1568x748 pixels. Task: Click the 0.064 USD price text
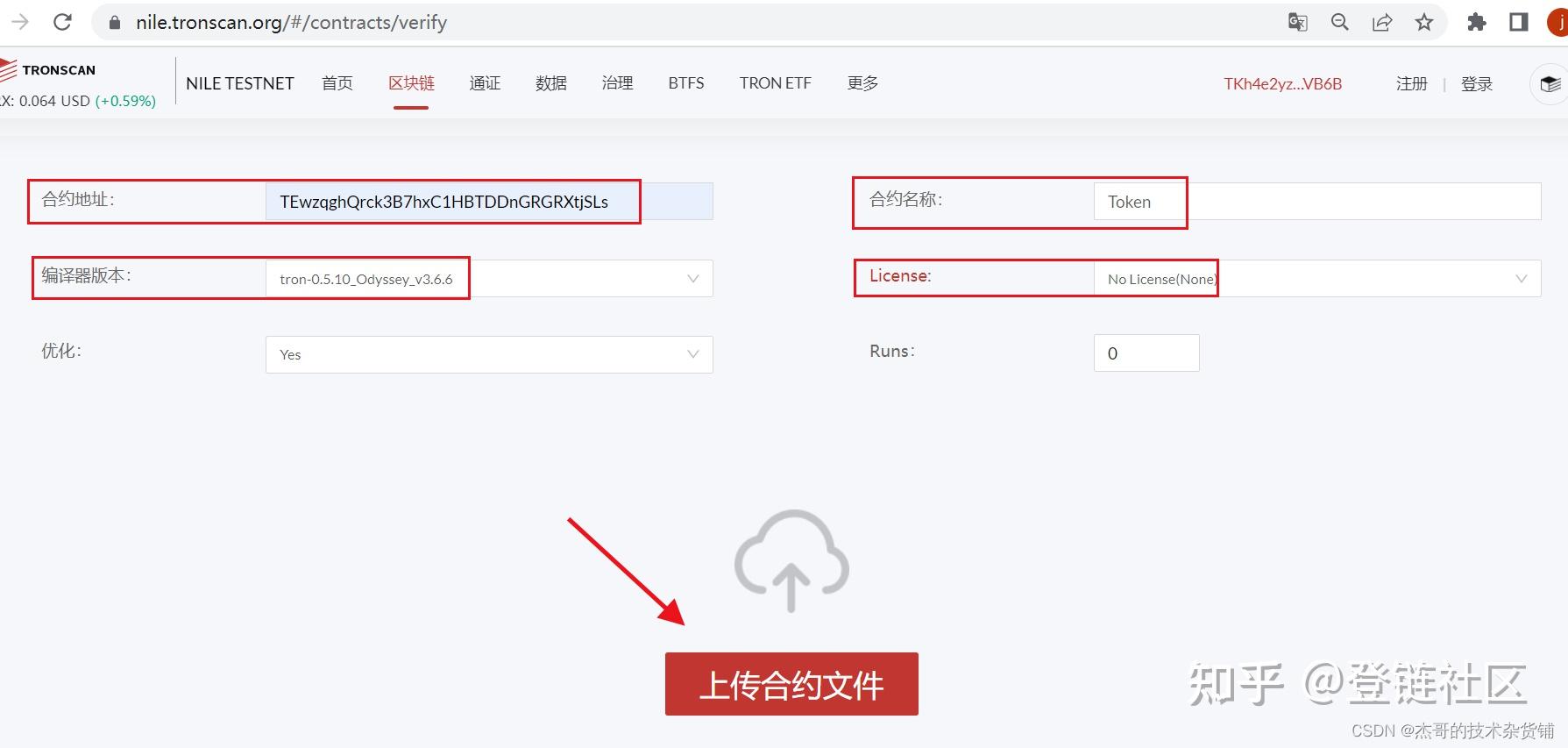click(x=54, y=101)
